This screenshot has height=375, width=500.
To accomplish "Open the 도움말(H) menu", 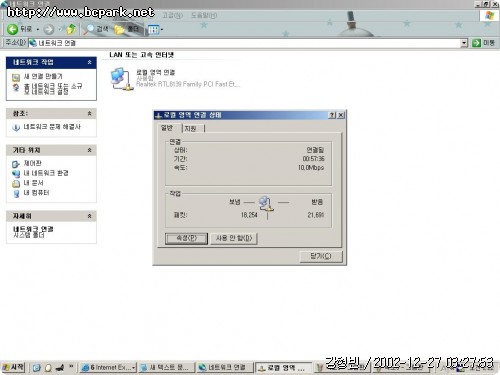I will tap(204, 15).
